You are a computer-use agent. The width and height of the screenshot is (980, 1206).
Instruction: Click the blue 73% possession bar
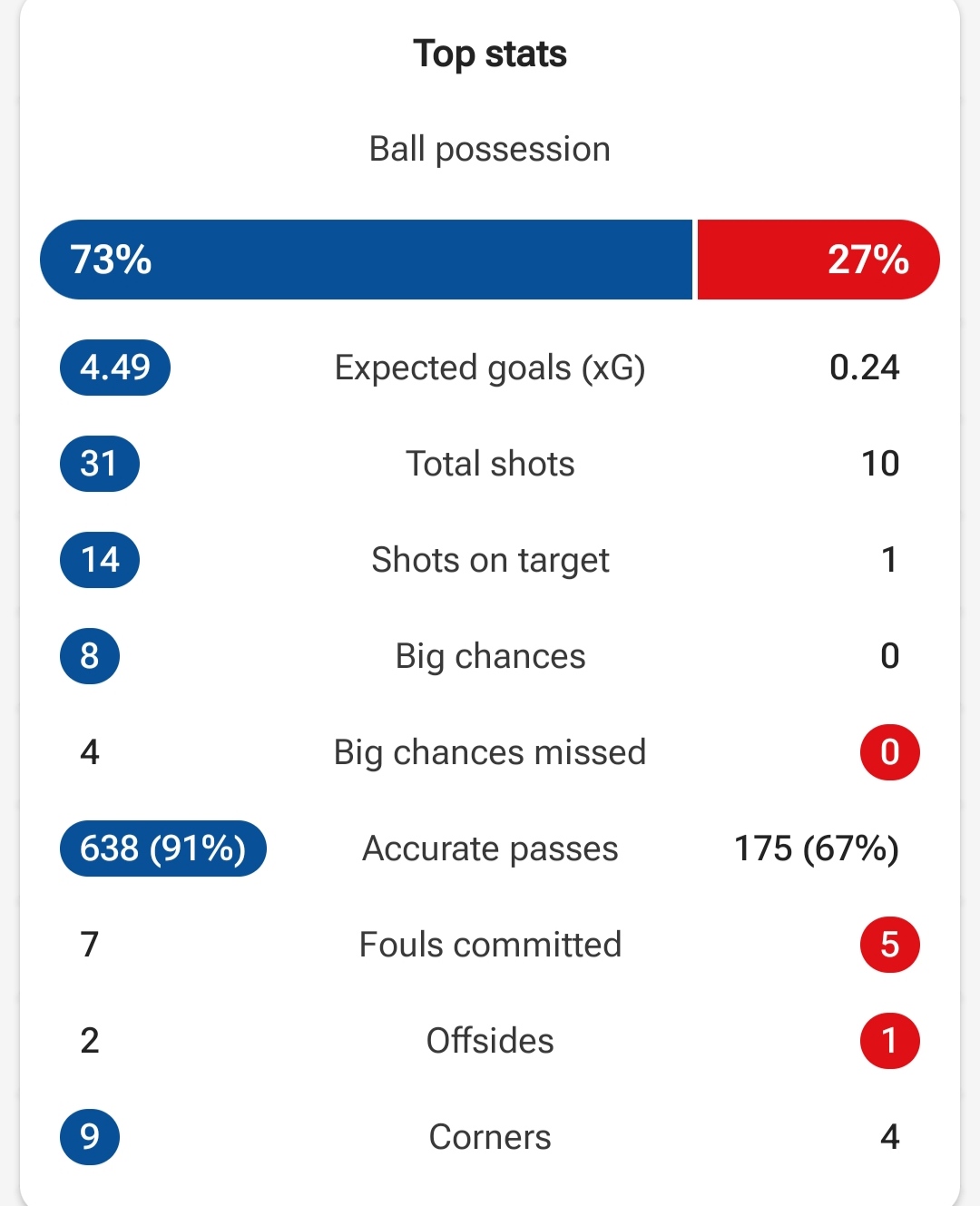[x=367, y=260]
